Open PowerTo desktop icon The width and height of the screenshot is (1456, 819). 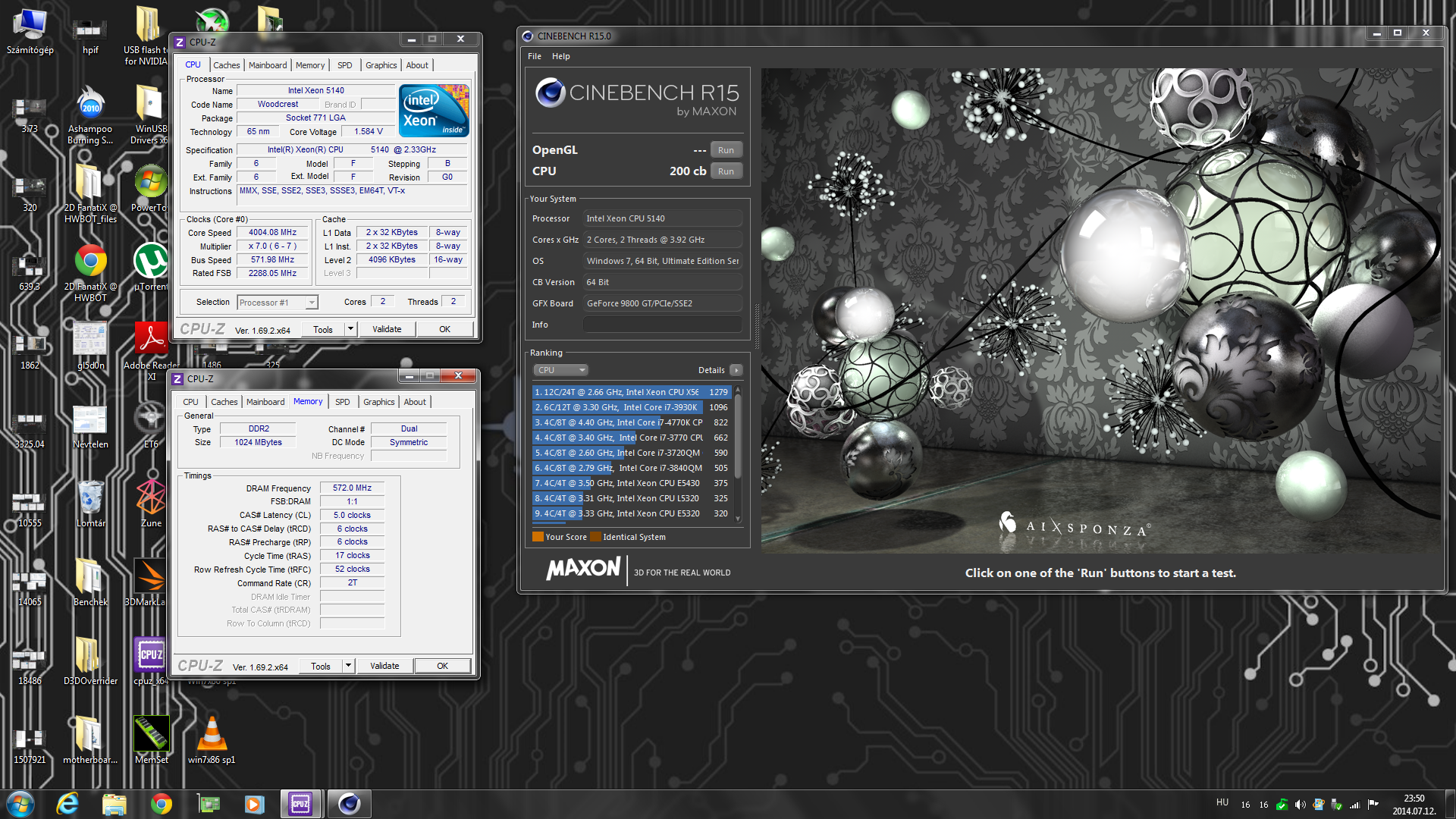(151, 189)
